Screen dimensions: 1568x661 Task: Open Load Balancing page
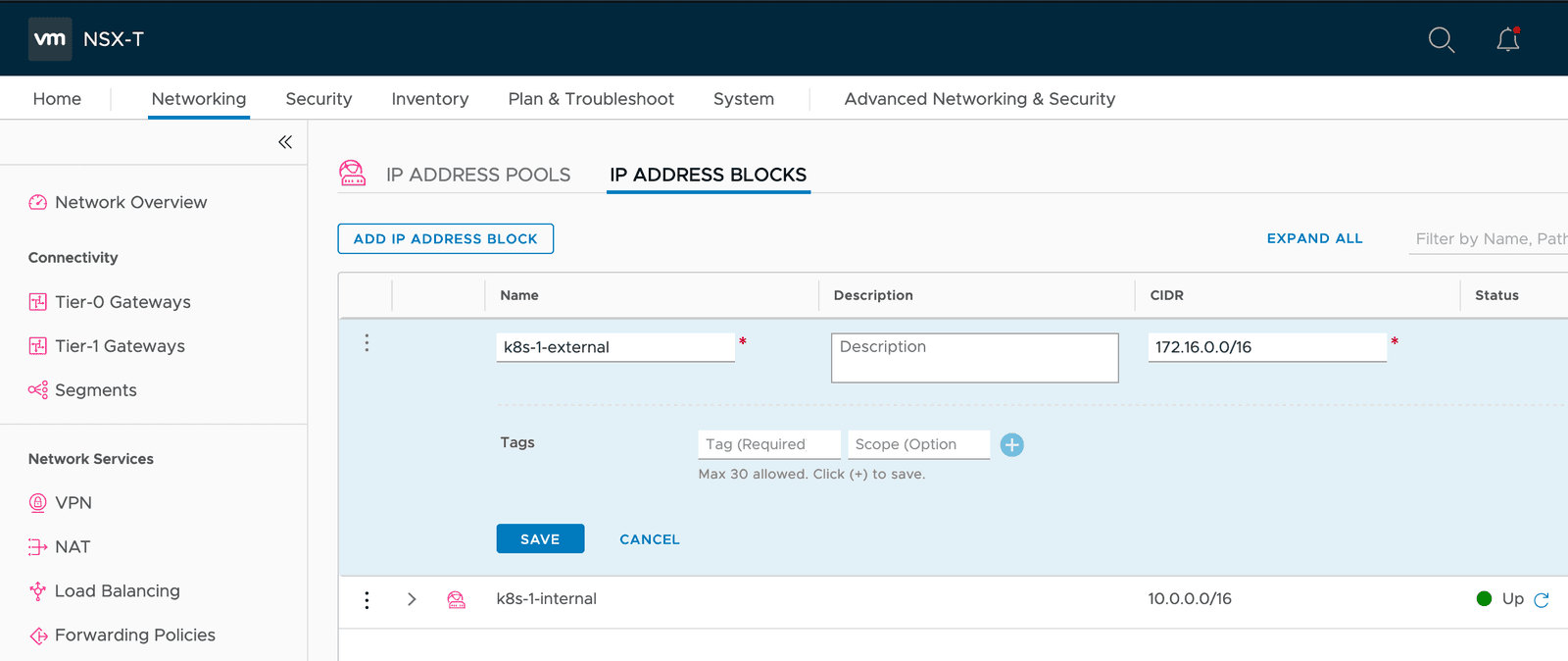(x=118, y=591)
